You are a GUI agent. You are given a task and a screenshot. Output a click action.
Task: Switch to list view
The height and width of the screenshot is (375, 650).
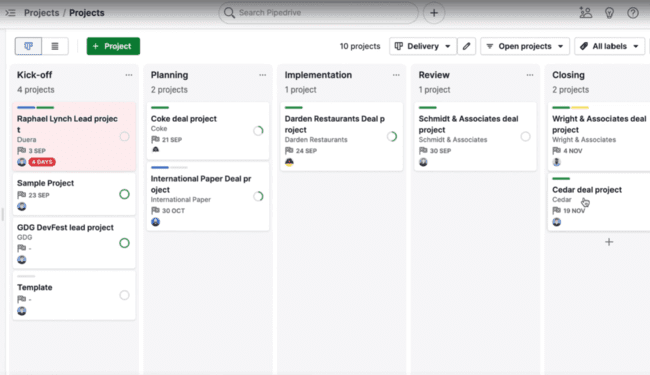55,46
